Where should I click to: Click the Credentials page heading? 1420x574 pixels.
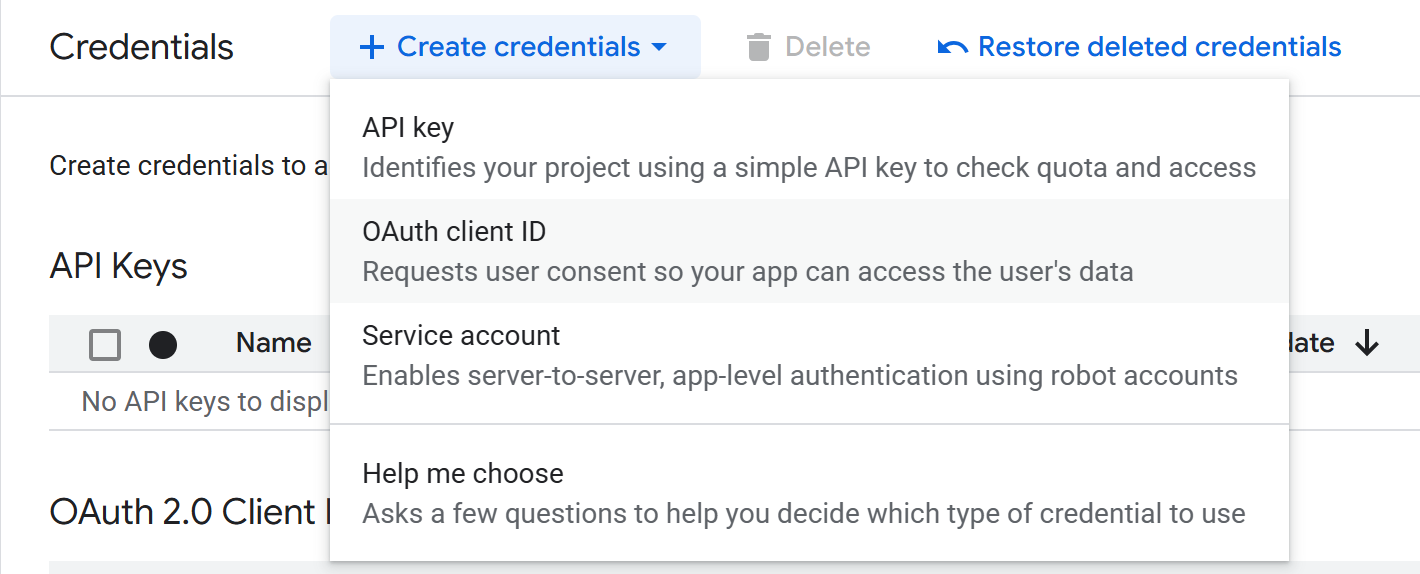pos(141,47)
